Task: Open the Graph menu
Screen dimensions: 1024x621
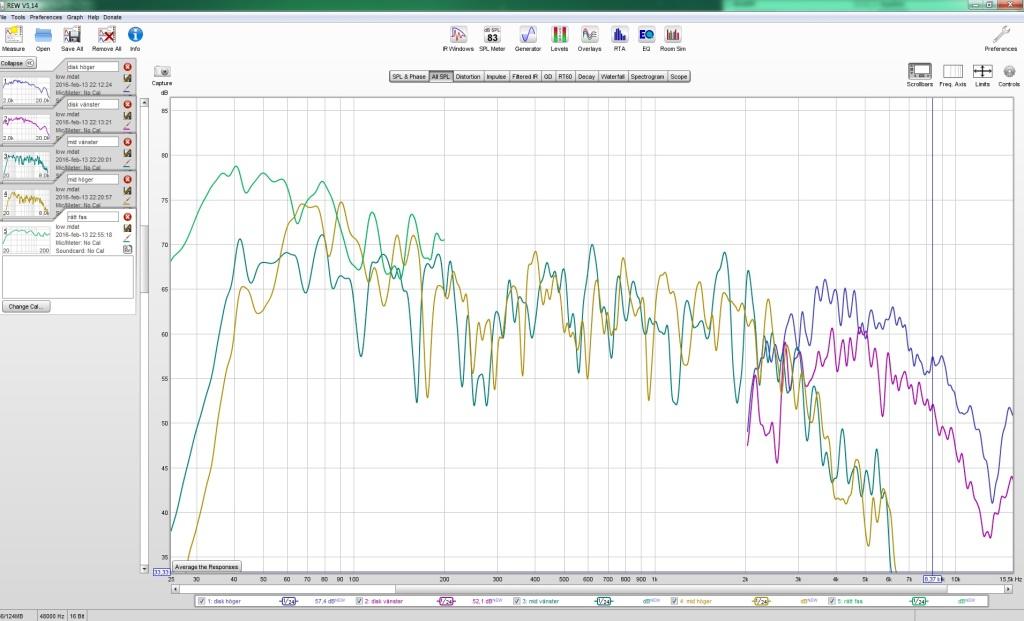Action: [75, 17]
